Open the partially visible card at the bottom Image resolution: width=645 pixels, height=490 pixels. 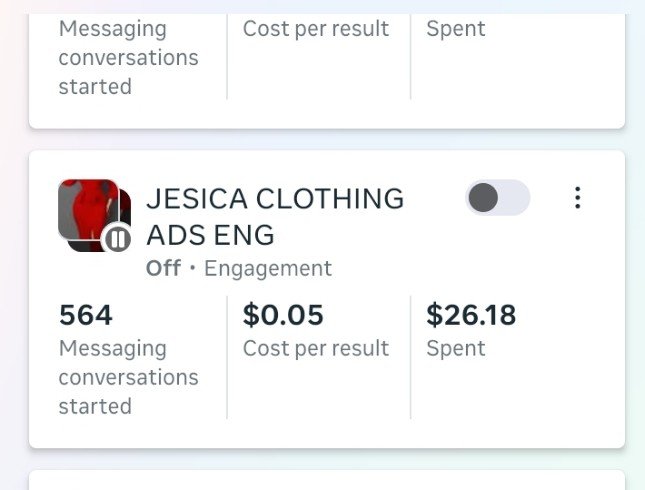(326, 480)
